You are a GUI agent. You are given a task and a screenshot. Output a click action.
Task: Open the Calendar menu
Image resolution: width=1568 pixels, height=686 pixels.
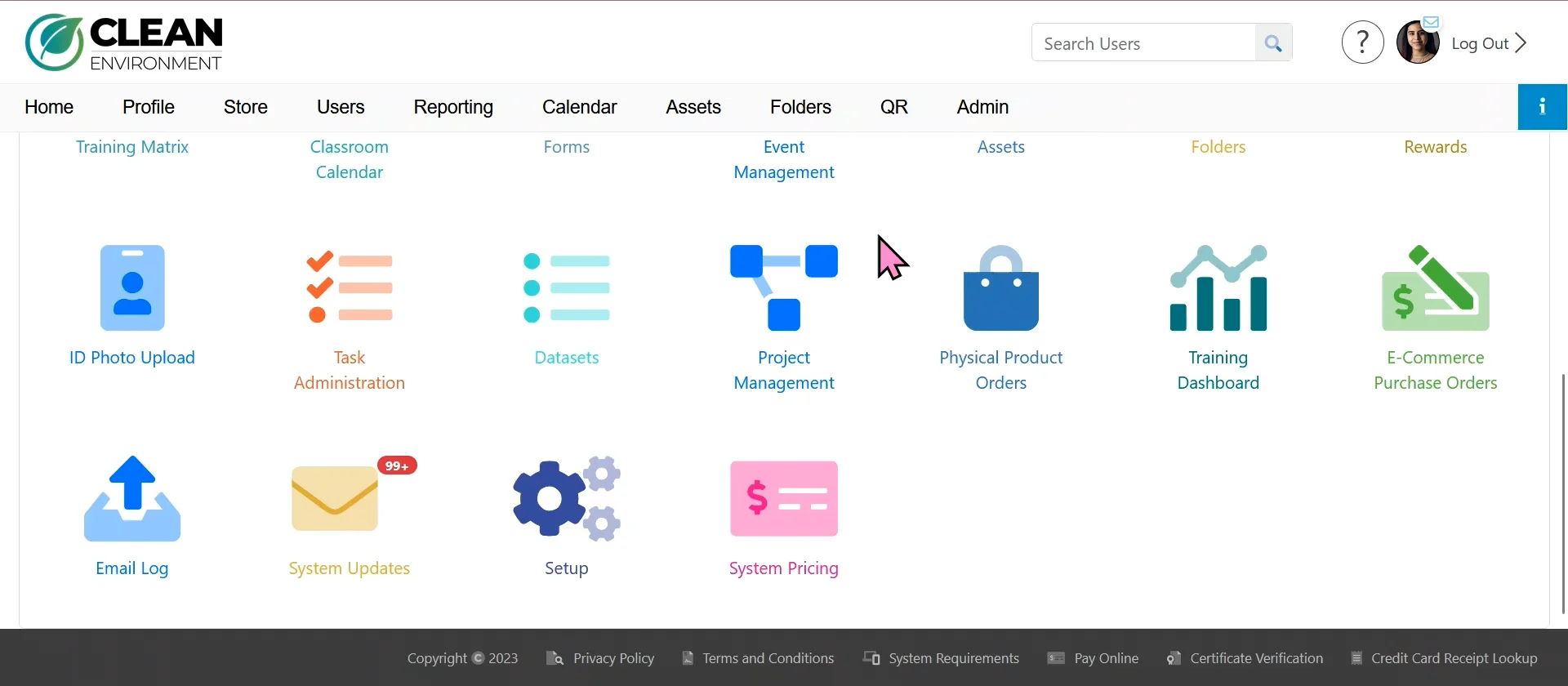point(580,107)
